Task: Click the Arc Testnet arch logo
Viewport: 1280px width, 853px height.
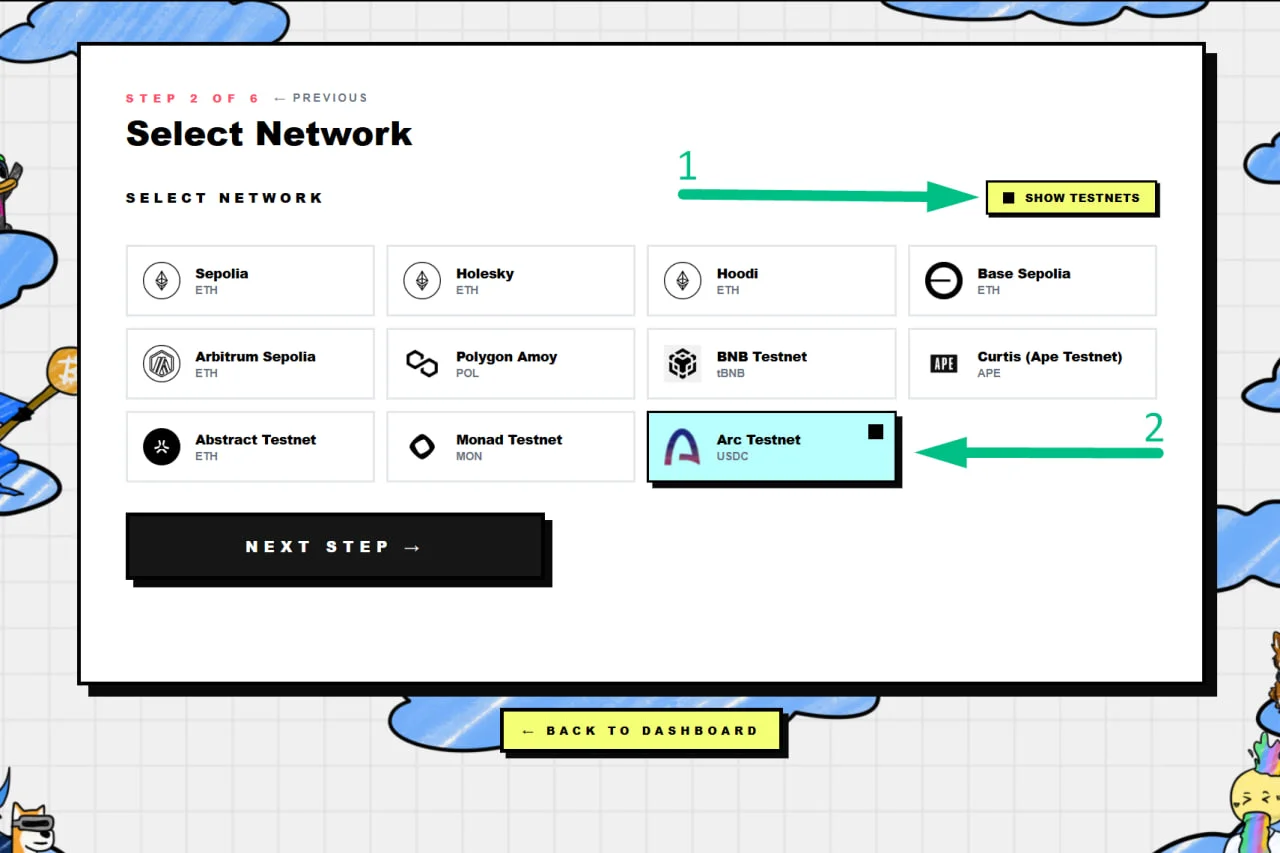Action: click(683, 447)
